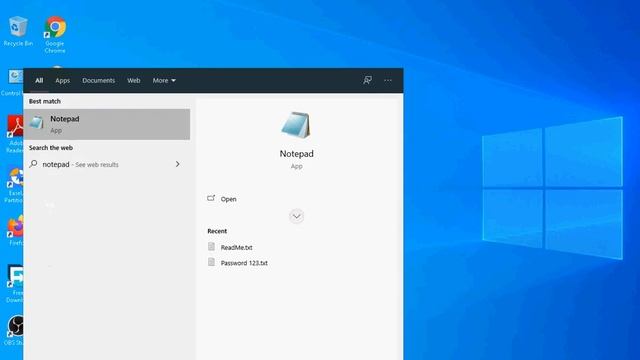Viewport: 640px width, 360px height.
Task: Expand more Notepad actions with the chevron
Action: (296, 216)
